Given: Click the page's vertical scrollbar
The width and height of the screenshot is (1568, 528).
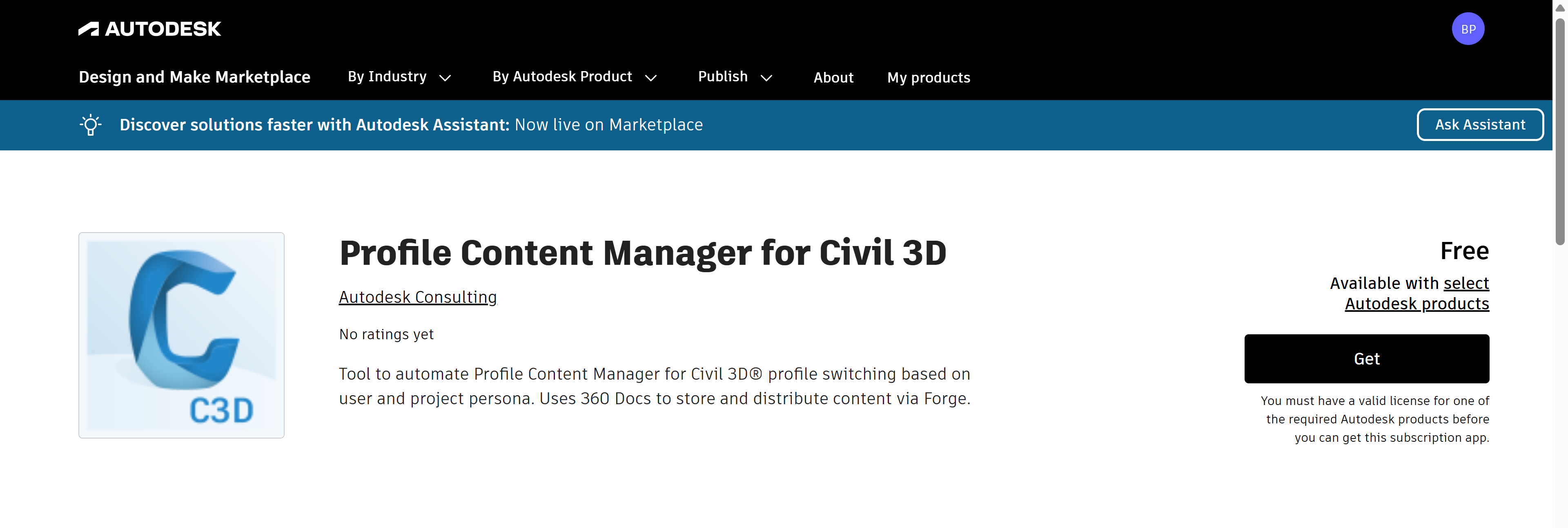Looking at the screenshot, I should tap(1559, 131).
